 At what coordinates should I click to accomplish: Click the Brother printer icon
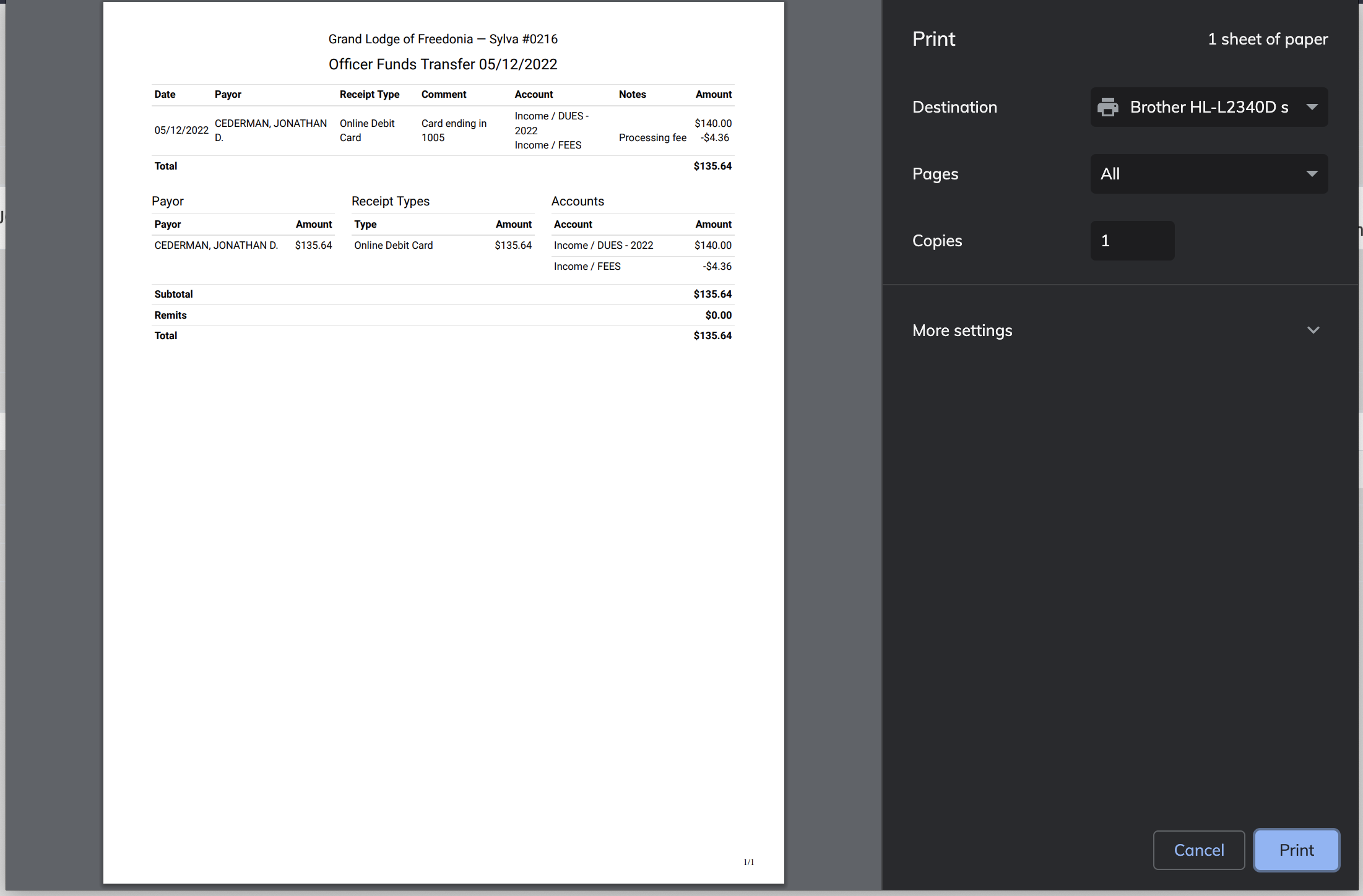coord(1108,107)
